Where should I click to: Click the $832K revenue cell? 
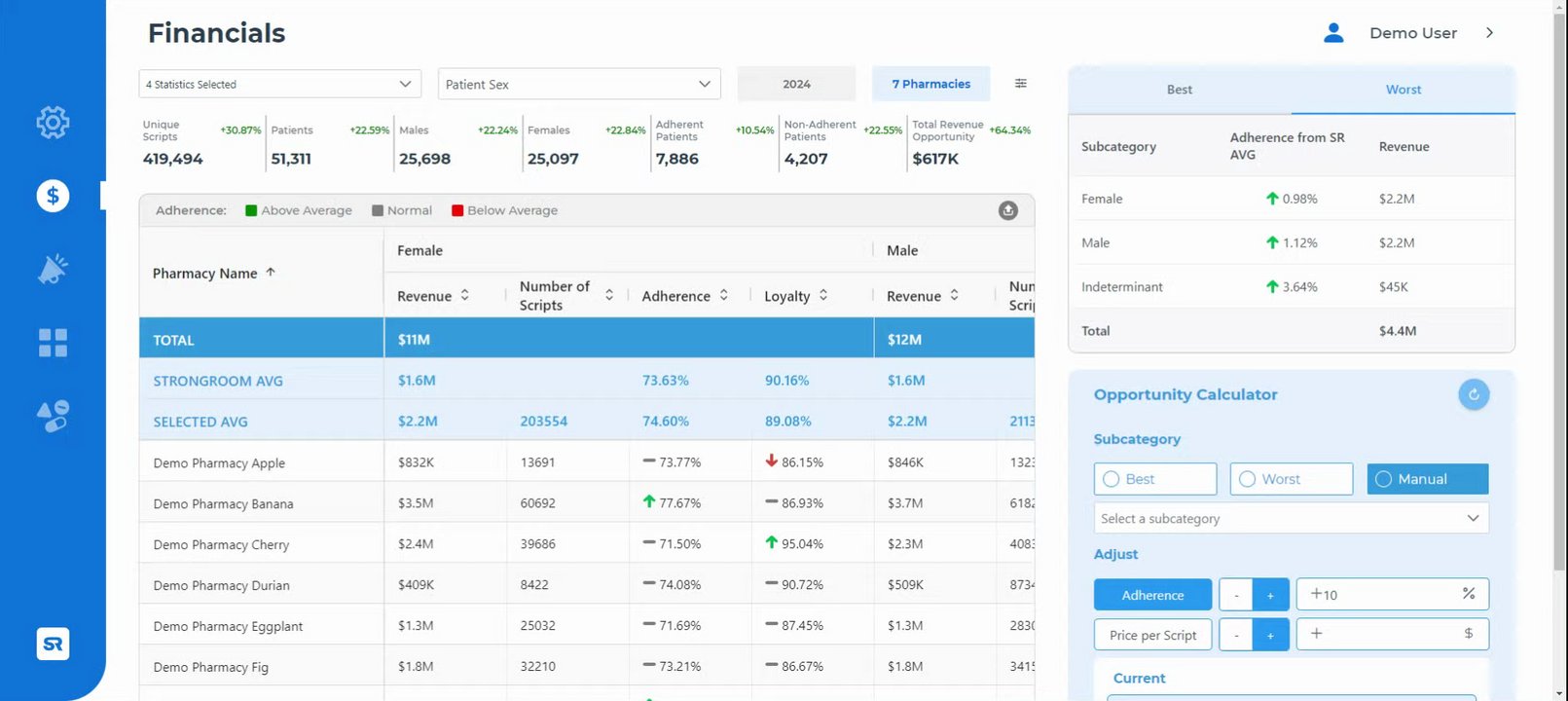416,462
